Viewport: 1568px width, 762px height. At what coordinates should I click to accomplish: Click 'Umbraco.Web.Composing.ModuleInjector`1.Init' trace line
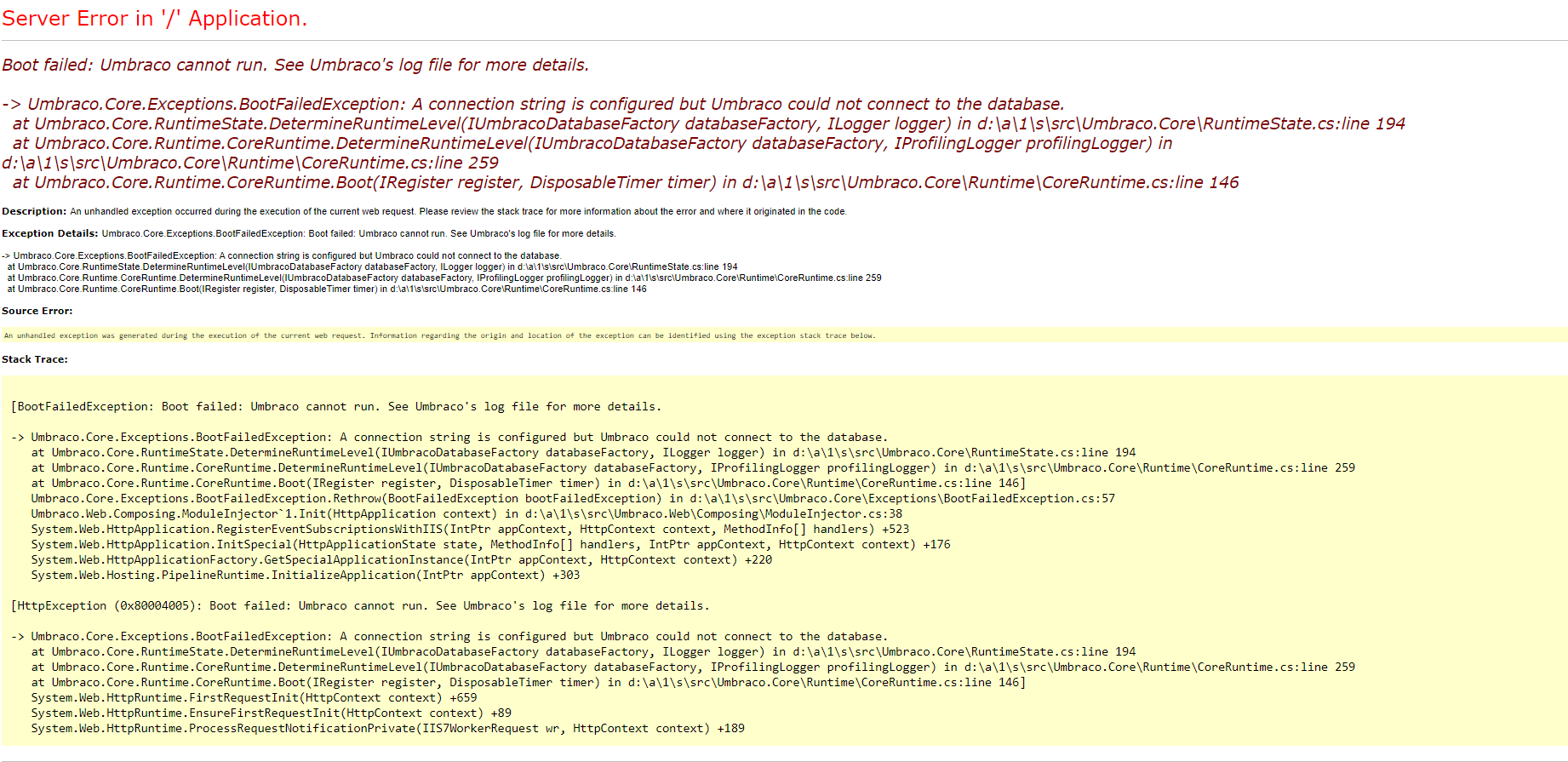pyautogui.click(x=466, y=513)
